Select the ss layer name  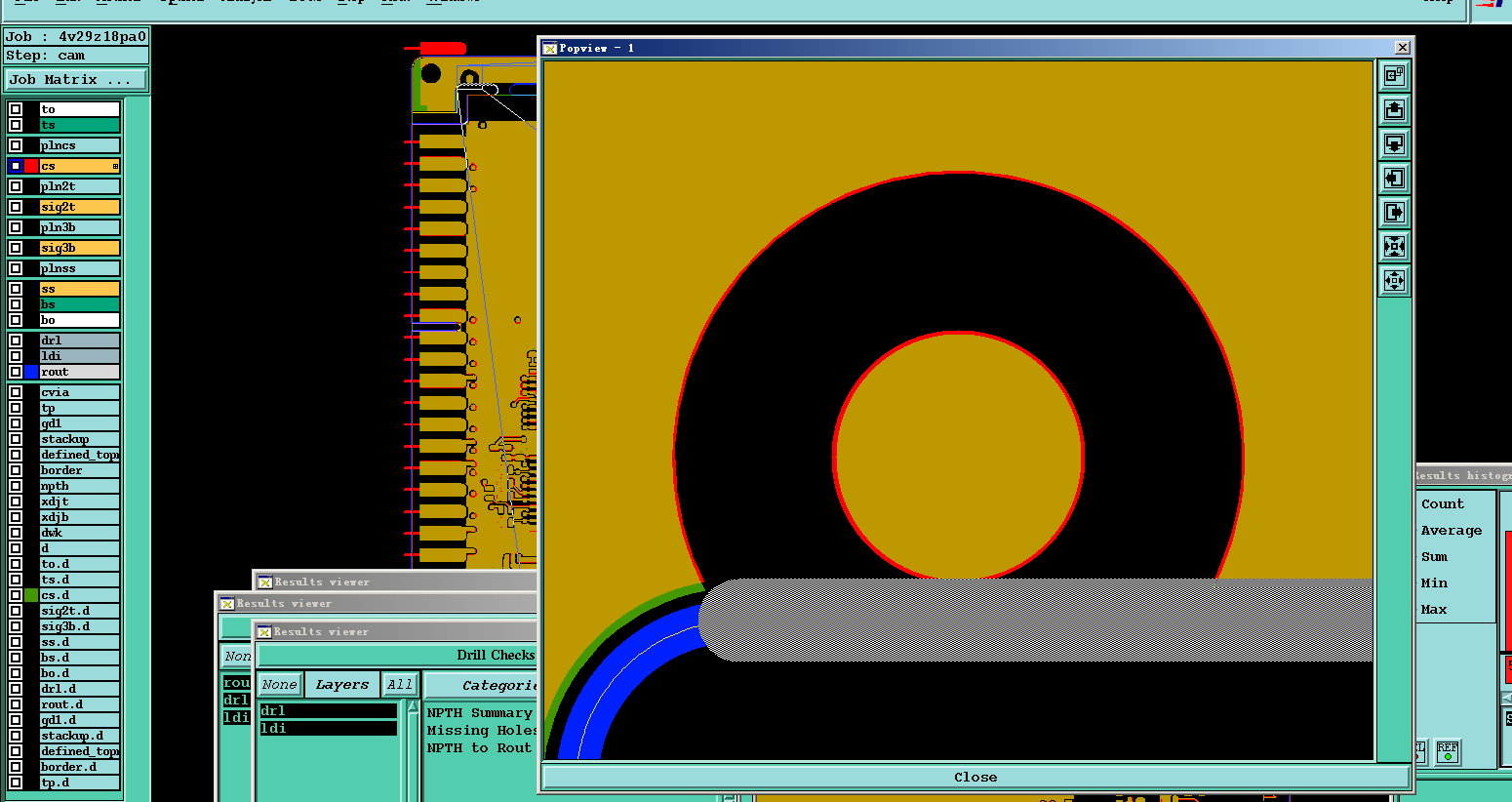click(79, 289)
